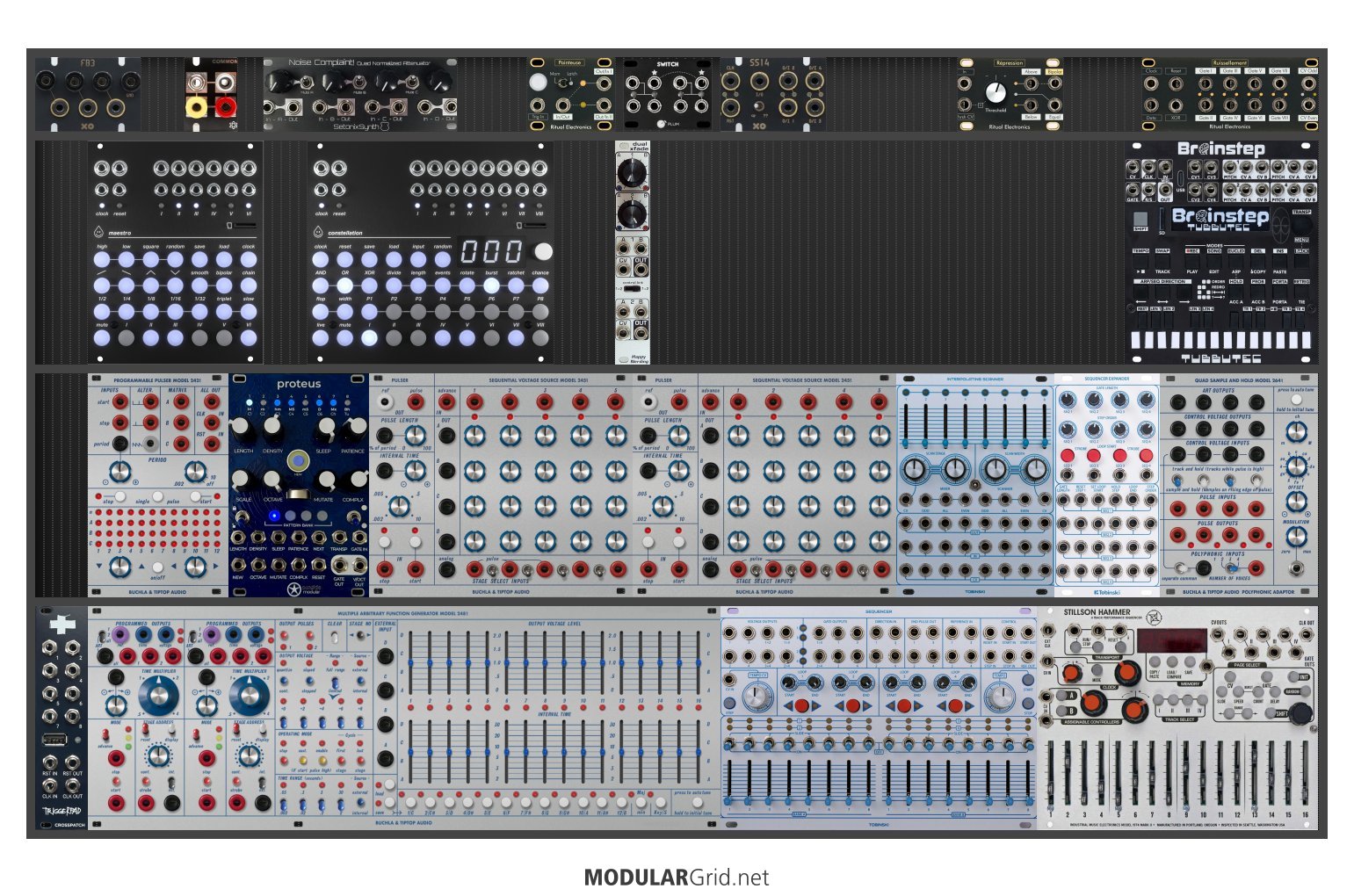Screen dimensions: 1354x896
Task: Click slider 1 on Stillson Hammer
Action: 1050,773
